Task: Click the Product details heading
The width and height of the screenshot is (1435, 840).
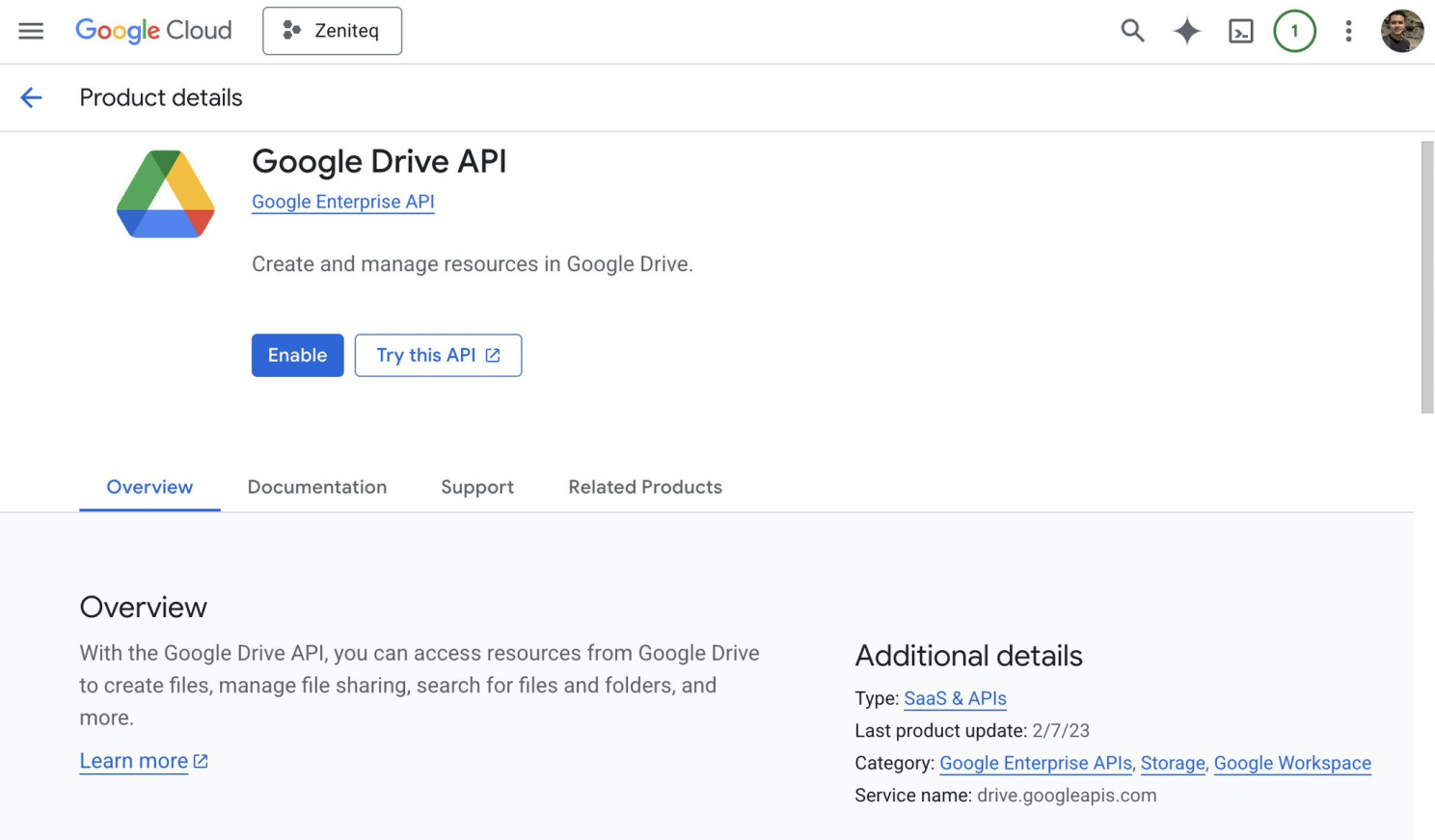Action: (161, 97)
